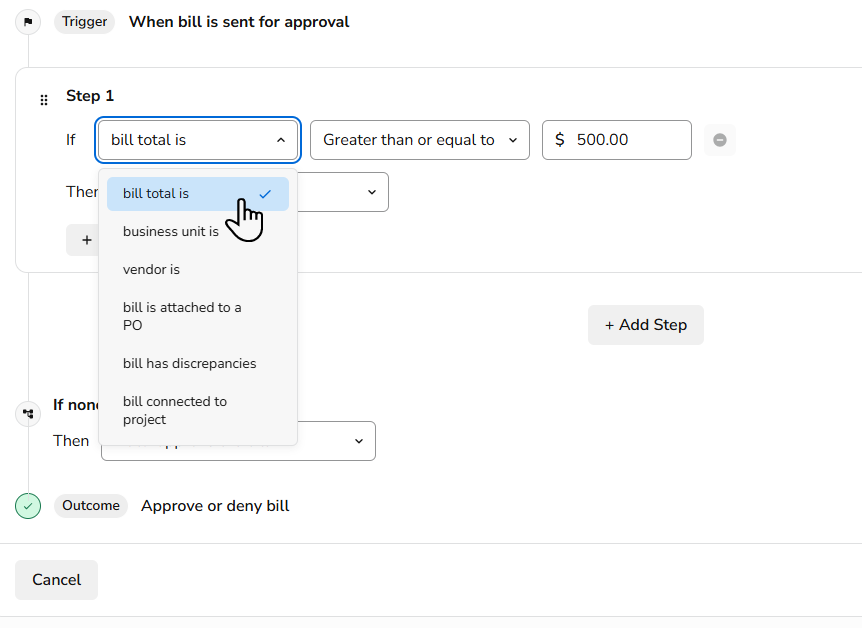The image size is (862, 628).
Task: Click the plus button under Step 1
Action: coord(84,240)
